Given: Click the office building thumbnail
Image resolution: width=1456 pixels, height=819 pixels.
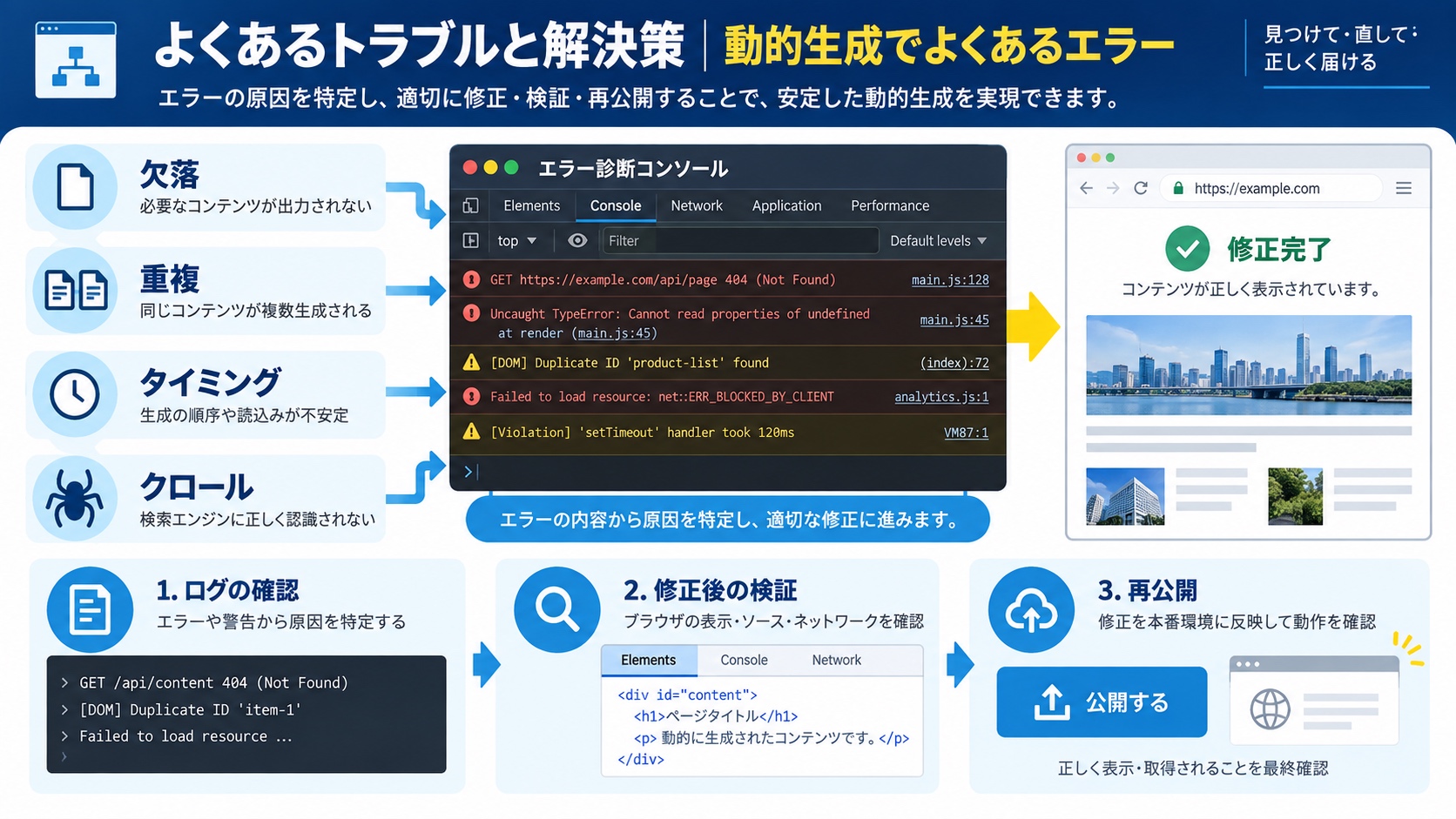Looking at the screenshot, I should tap(1125, 496).
